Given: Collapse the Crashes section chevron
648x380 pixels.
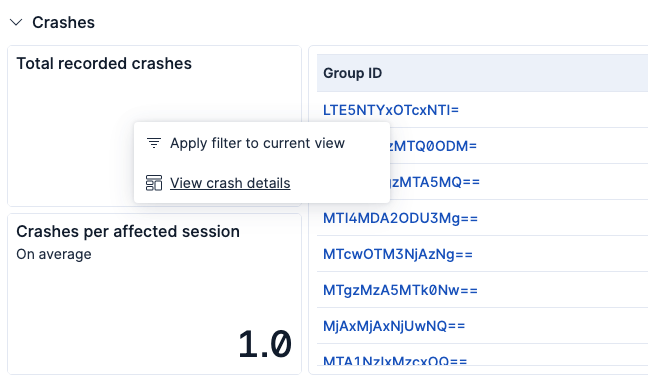Looking at the screenshot, I should [16, 22].
